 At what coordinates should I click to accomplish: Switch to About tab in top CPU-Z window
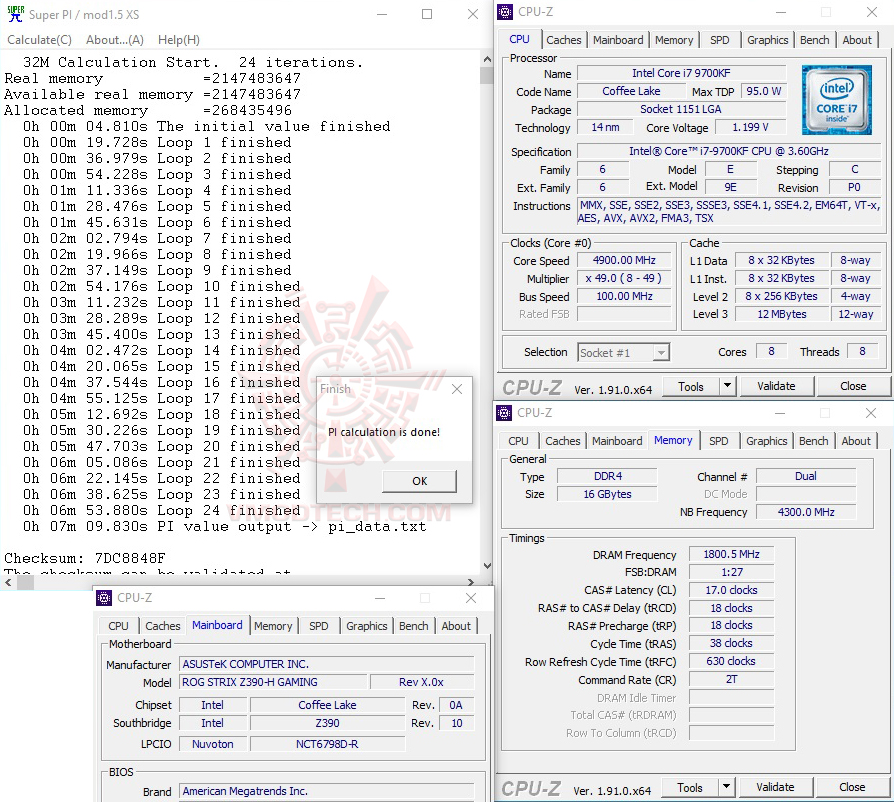coord(857,40)
